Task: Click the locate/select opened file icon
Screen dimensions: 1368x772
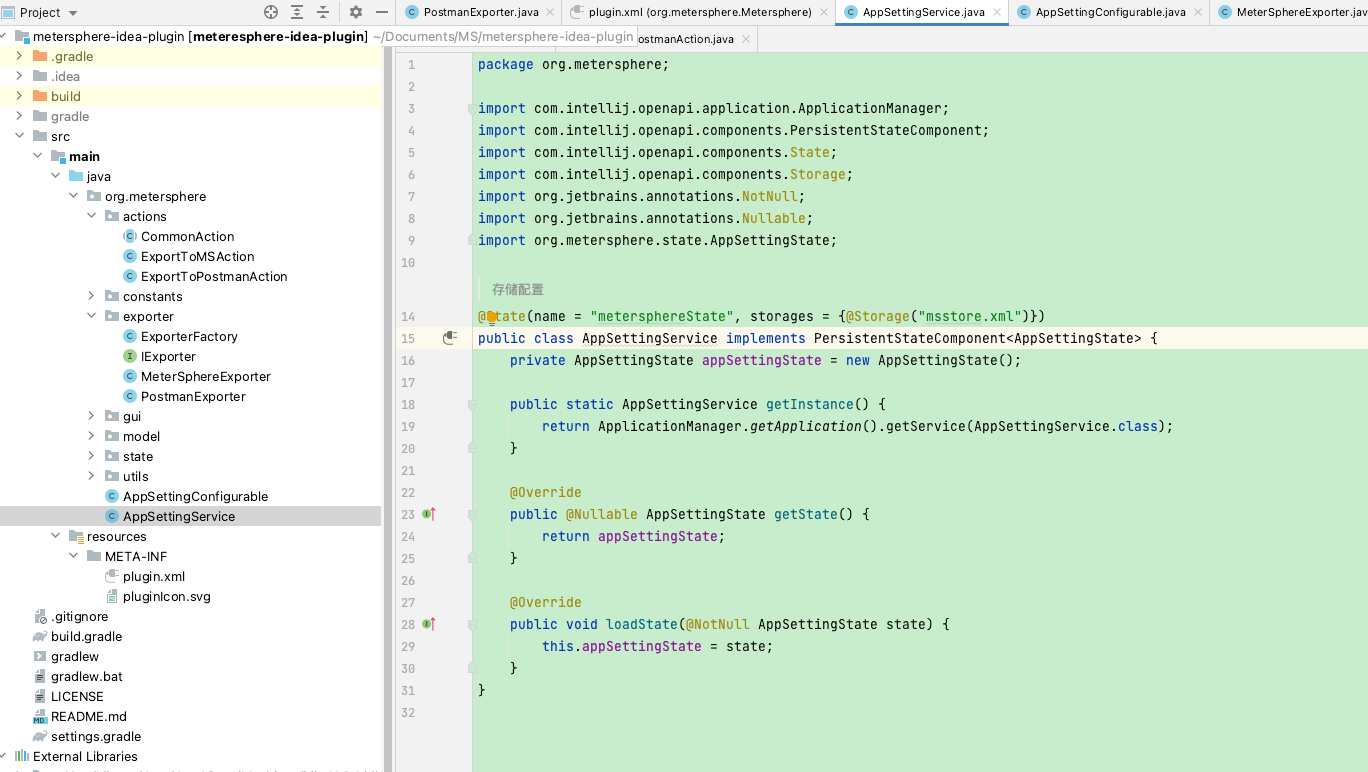Action: coord(271,12)
